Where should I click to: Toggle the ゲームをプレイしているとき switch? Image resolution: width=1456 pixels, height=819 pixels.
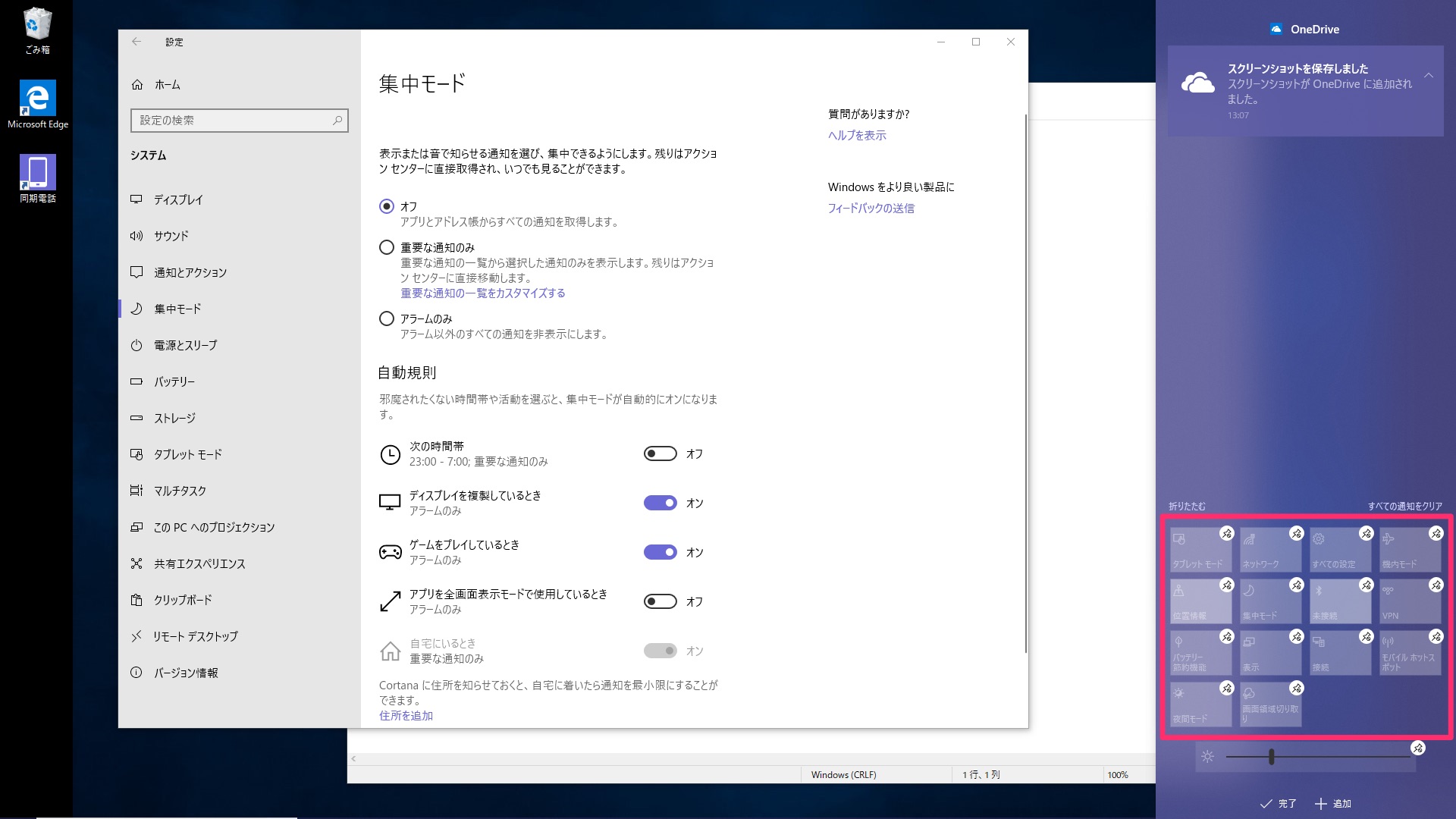661,552
